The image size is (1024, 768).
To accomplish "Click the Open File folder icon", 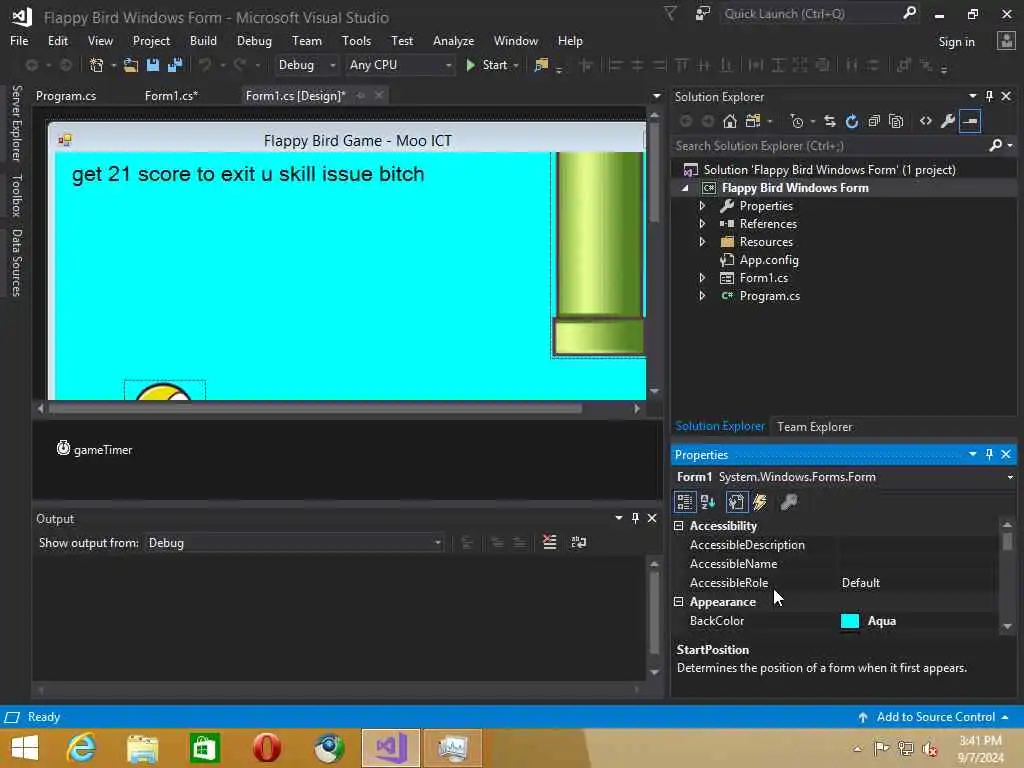I will point(131,65).
